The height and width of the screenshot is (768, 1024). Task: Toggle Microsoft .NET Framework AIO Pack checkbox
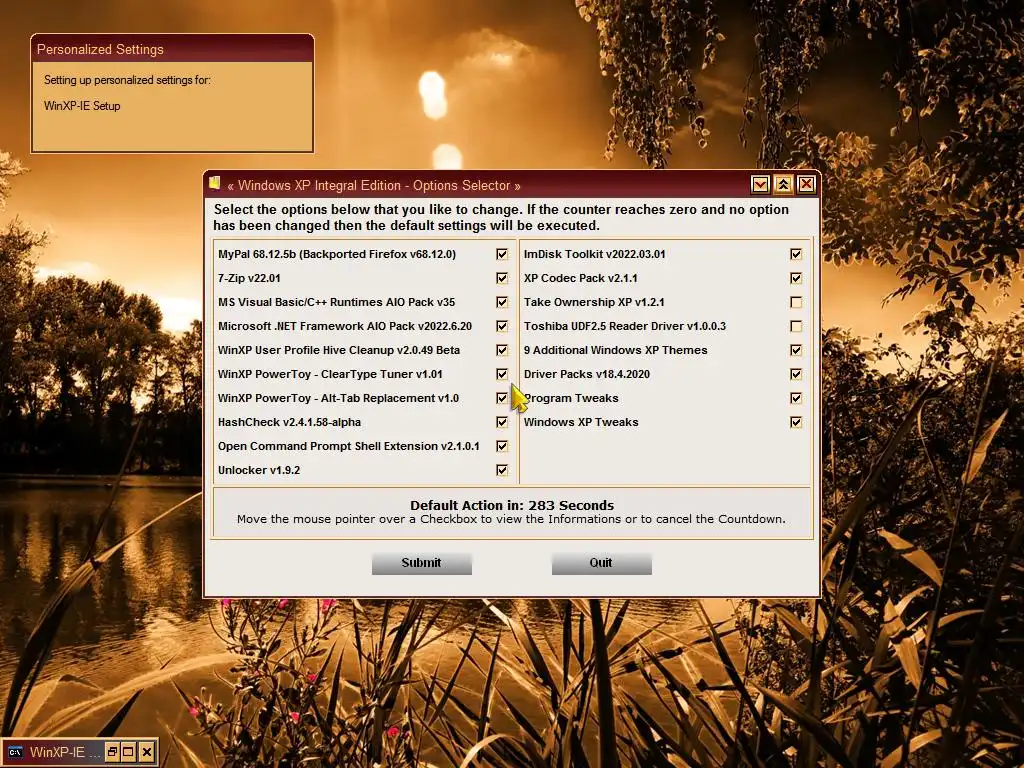(502, 326)
